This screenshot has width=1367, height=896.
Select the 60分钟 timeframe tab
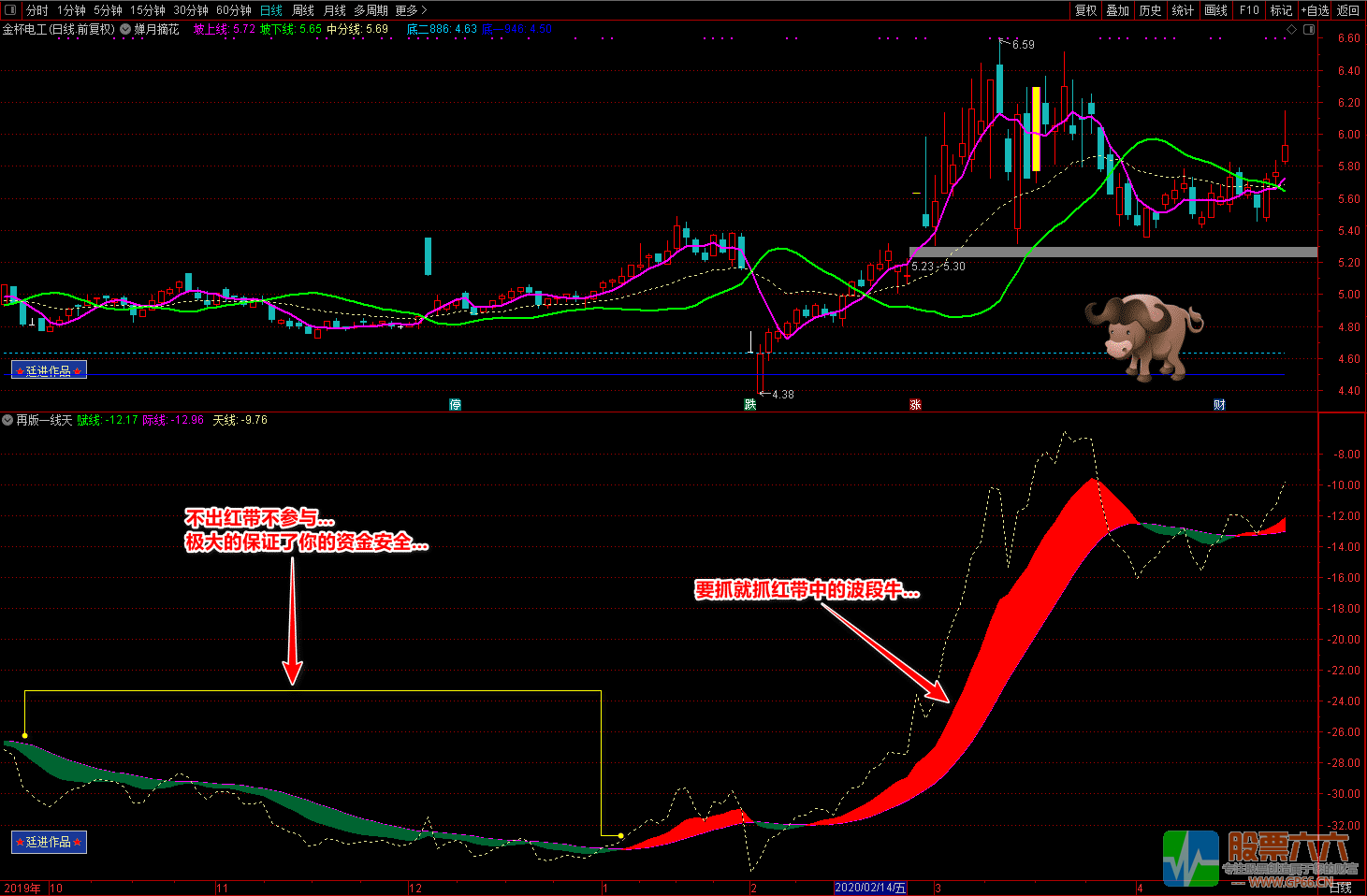point(234,10)
